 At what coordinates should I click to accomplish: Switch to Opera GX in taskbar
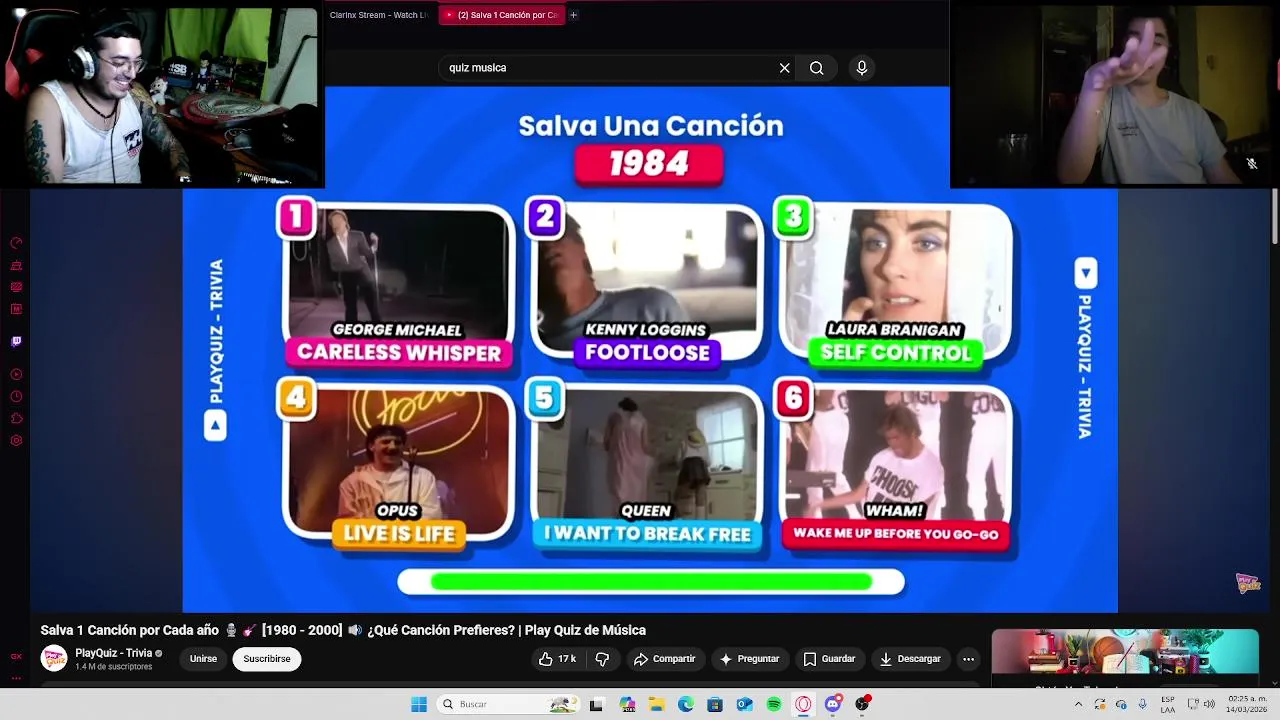803,704
